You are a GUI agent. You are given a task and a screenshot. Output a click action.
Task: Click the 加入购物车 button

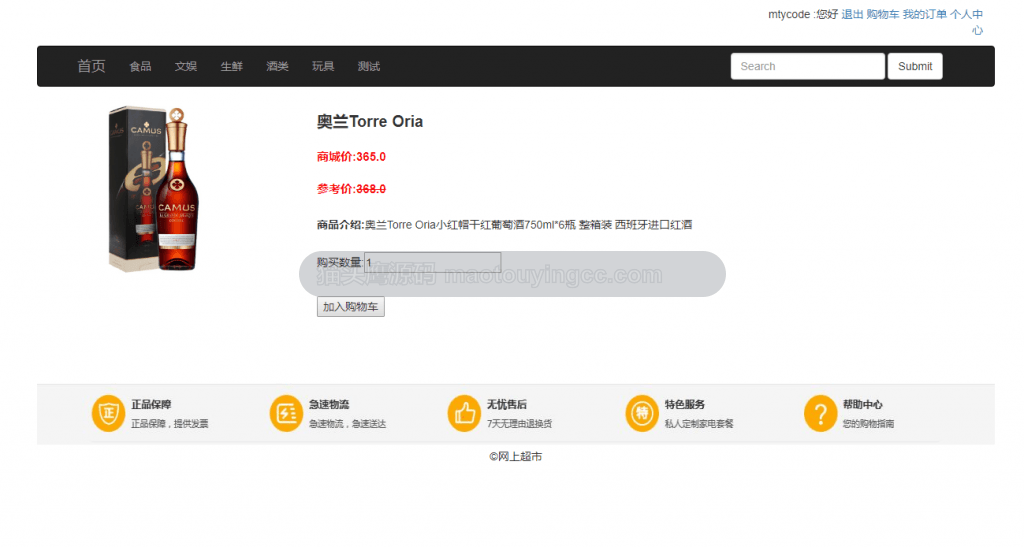351,307
